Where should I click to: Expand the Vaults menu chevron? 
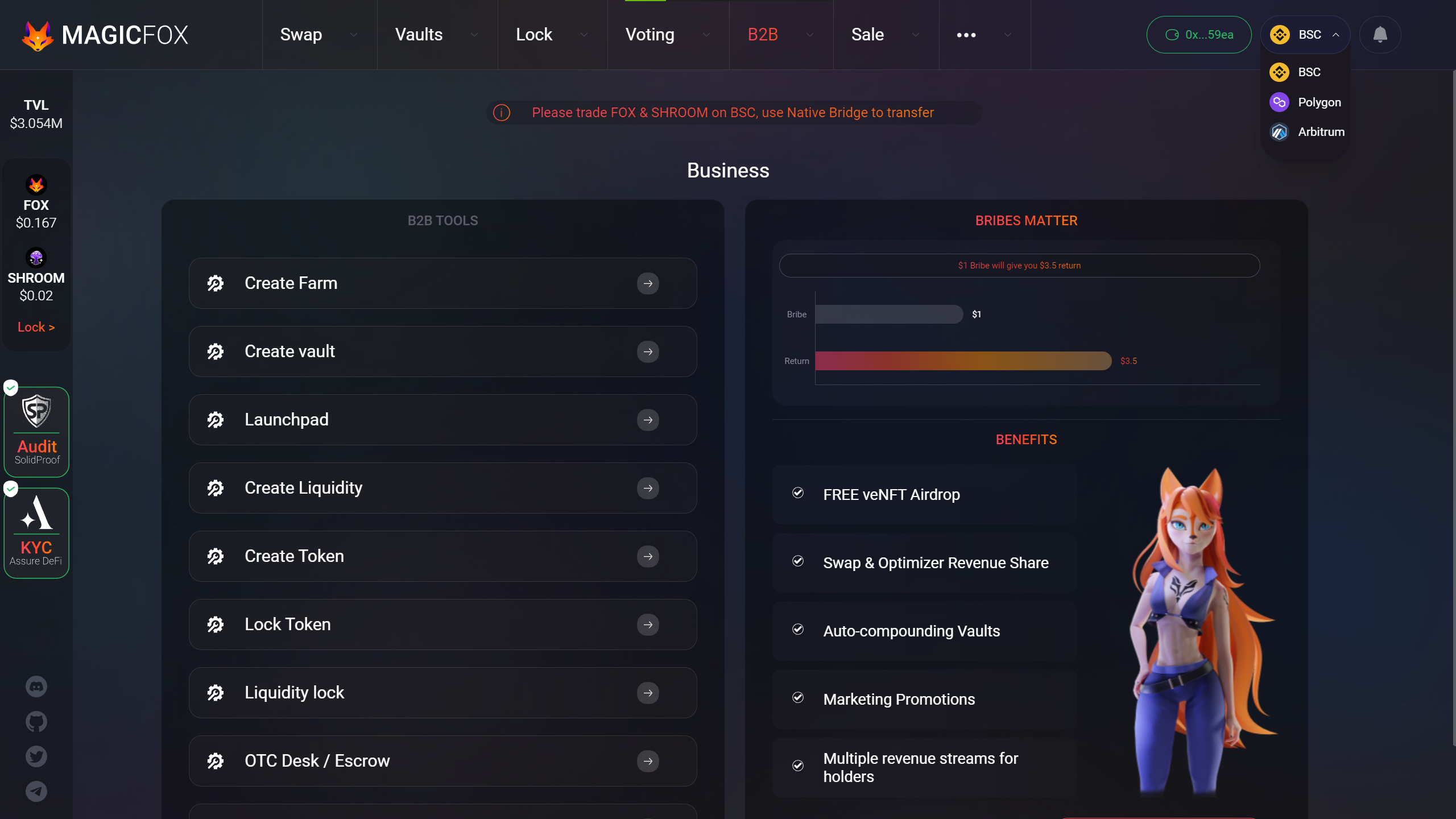tap(474, 35)
